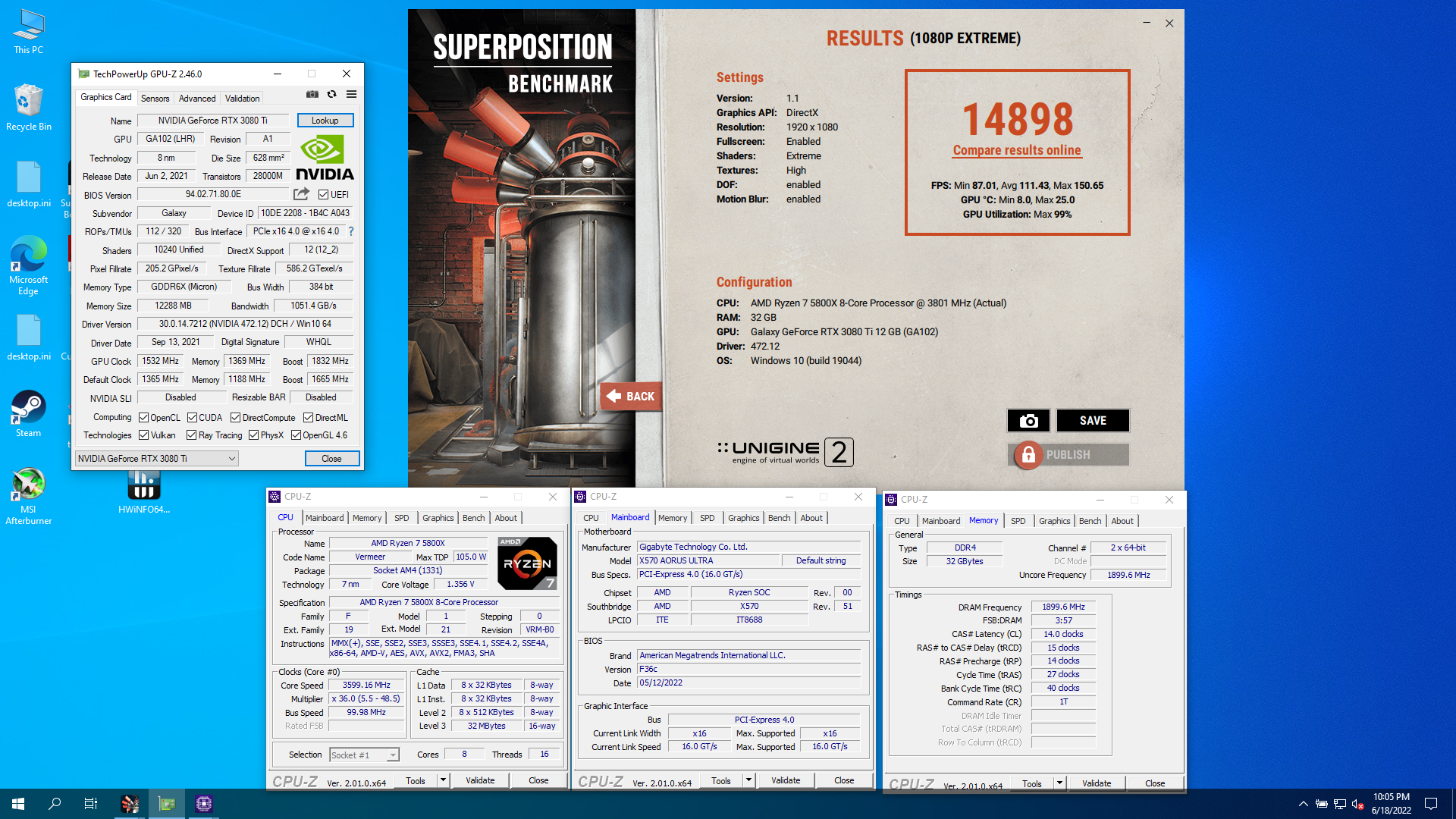Click Validate in Memory CPU-Z window
Viewport: 1456px width, 819px height.
(x=1097, y=783)
